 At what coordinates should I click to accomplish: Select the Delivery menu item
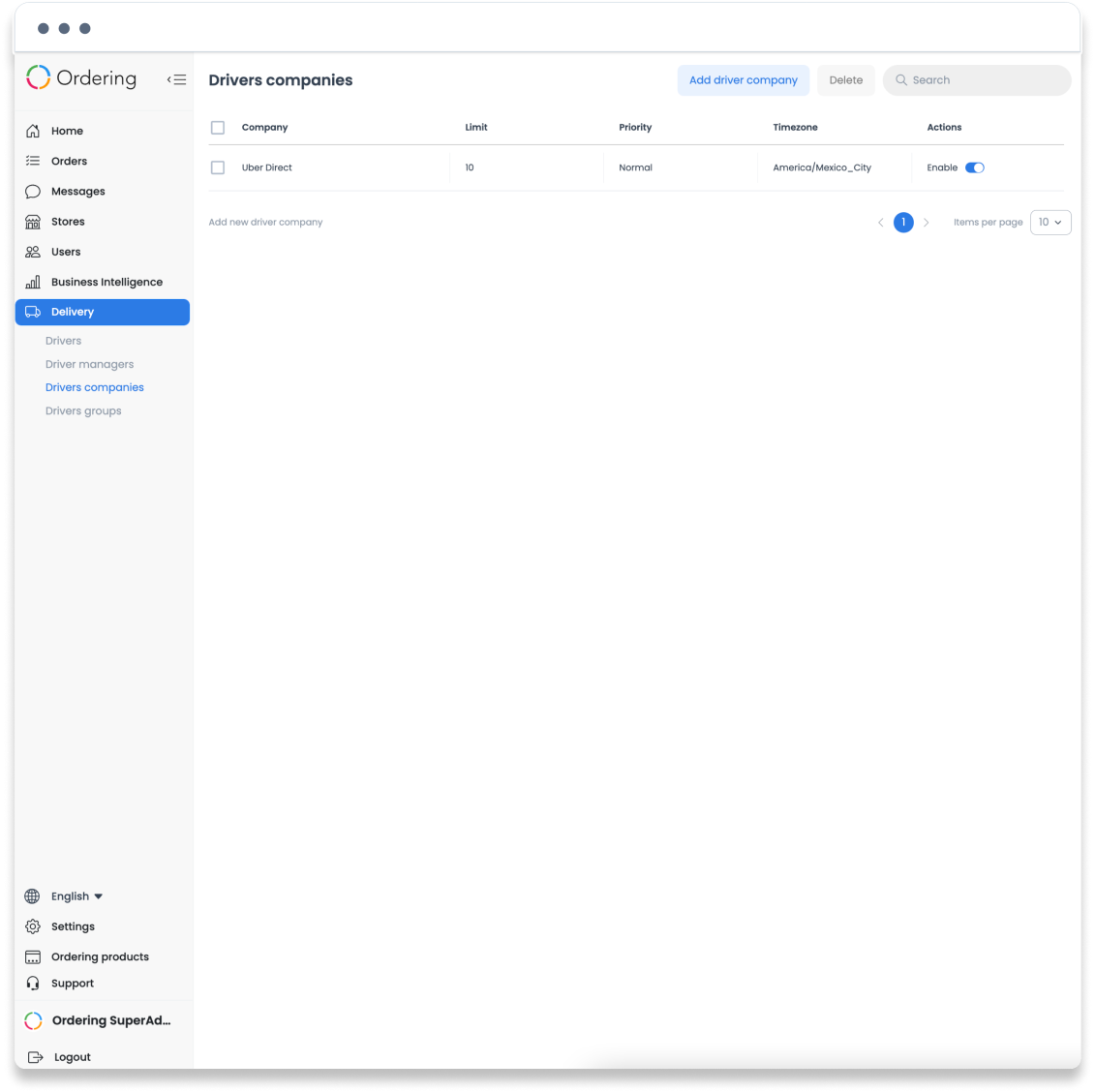(102, 312)
